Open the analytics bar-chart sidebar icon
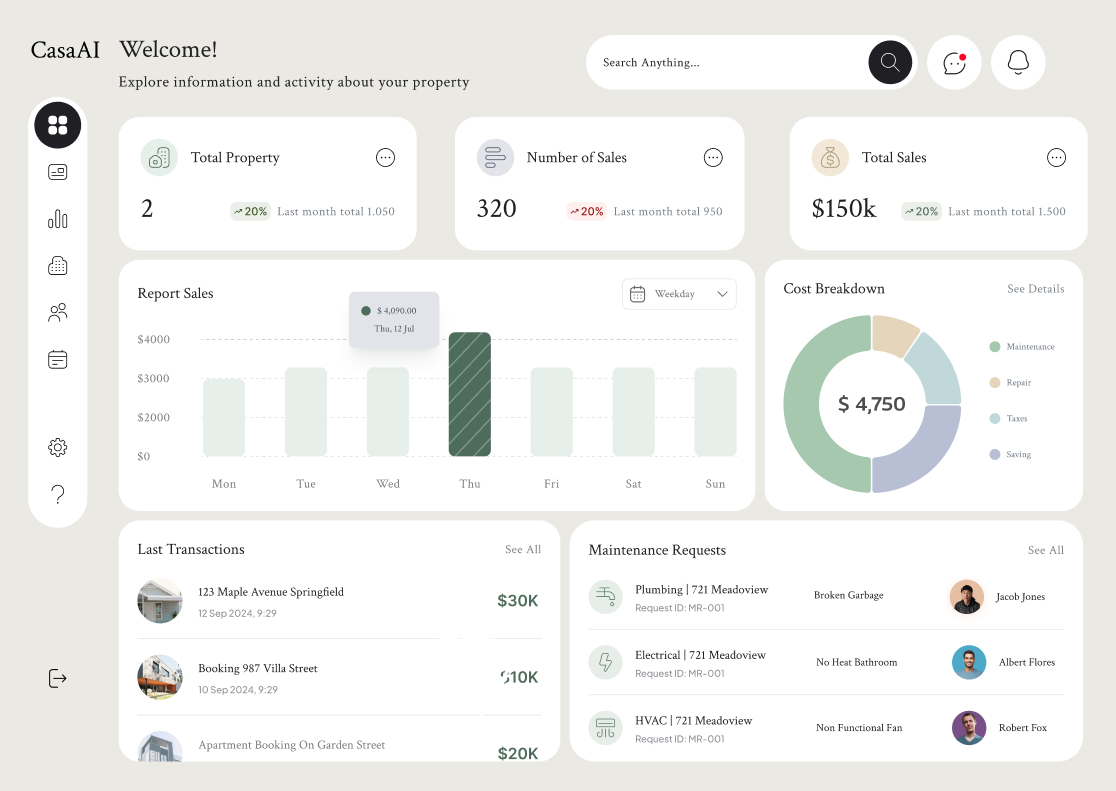Screen dimensions: 1116x791 (57, 218)
